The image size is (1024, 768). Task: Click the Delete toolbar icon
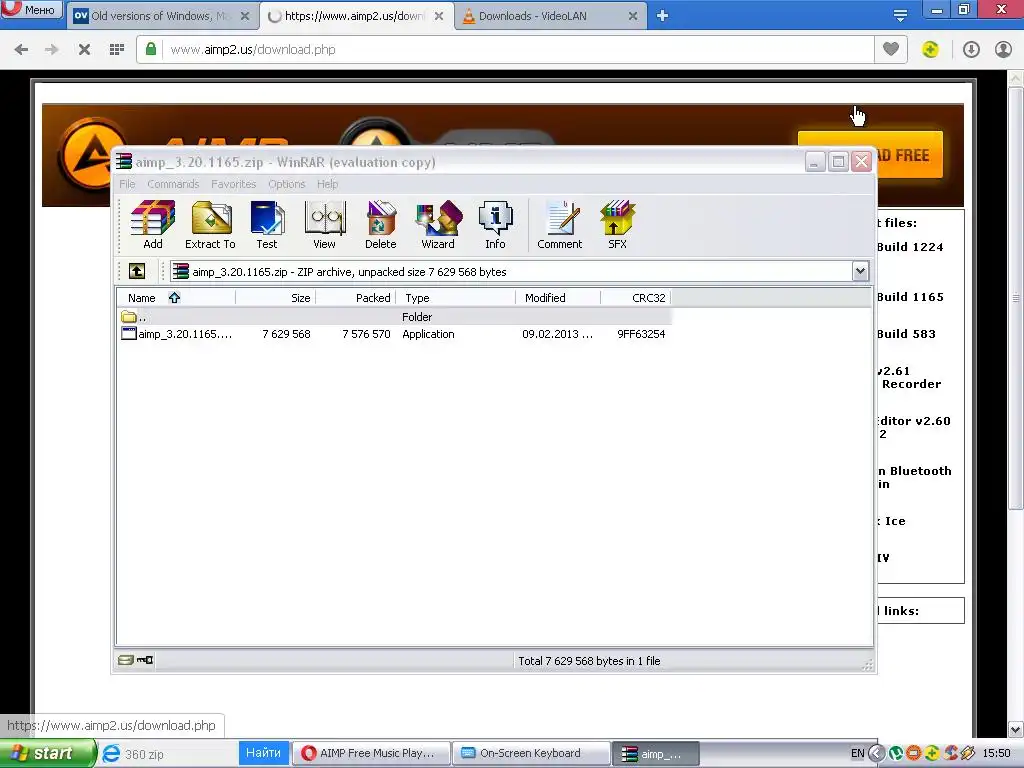tap(381, 225)
